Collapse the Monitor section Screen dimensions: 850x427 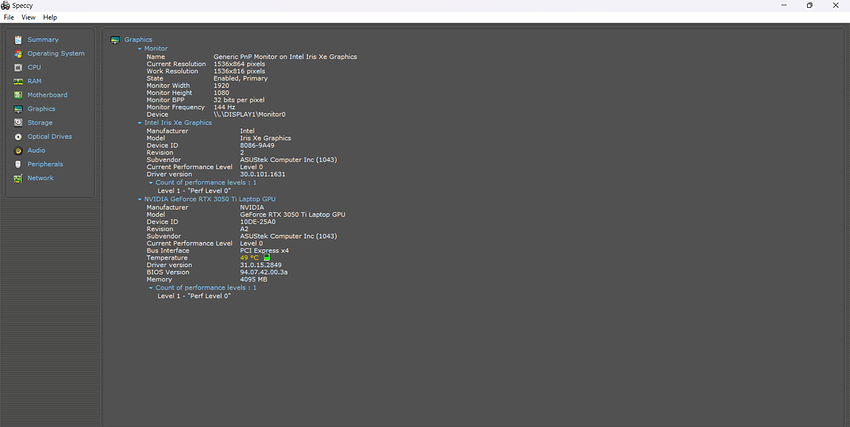pos(140,48)
